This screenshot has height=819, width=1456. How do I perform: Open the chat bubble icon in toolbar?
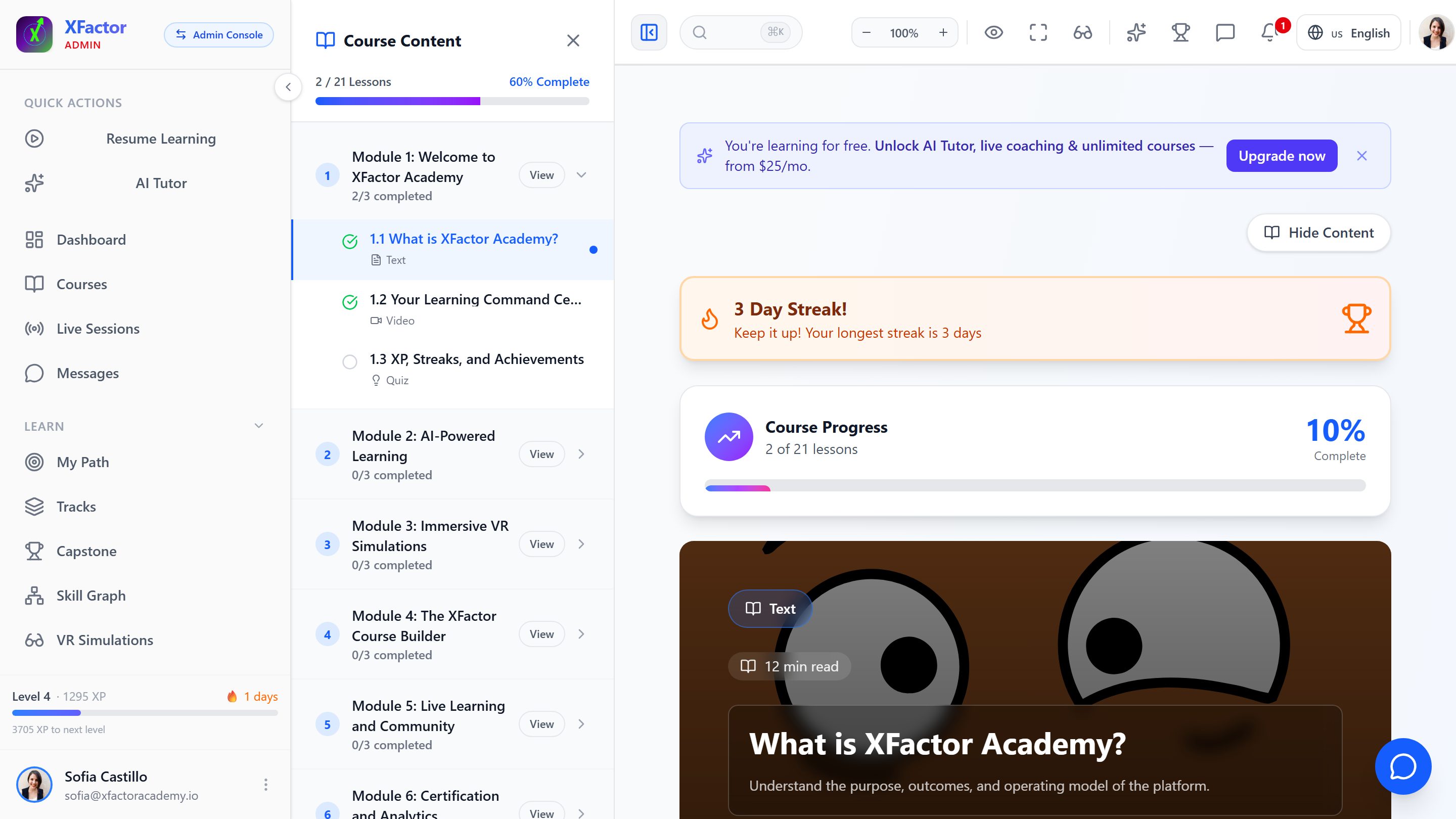pyautogui.click(x=1225, y=33)
